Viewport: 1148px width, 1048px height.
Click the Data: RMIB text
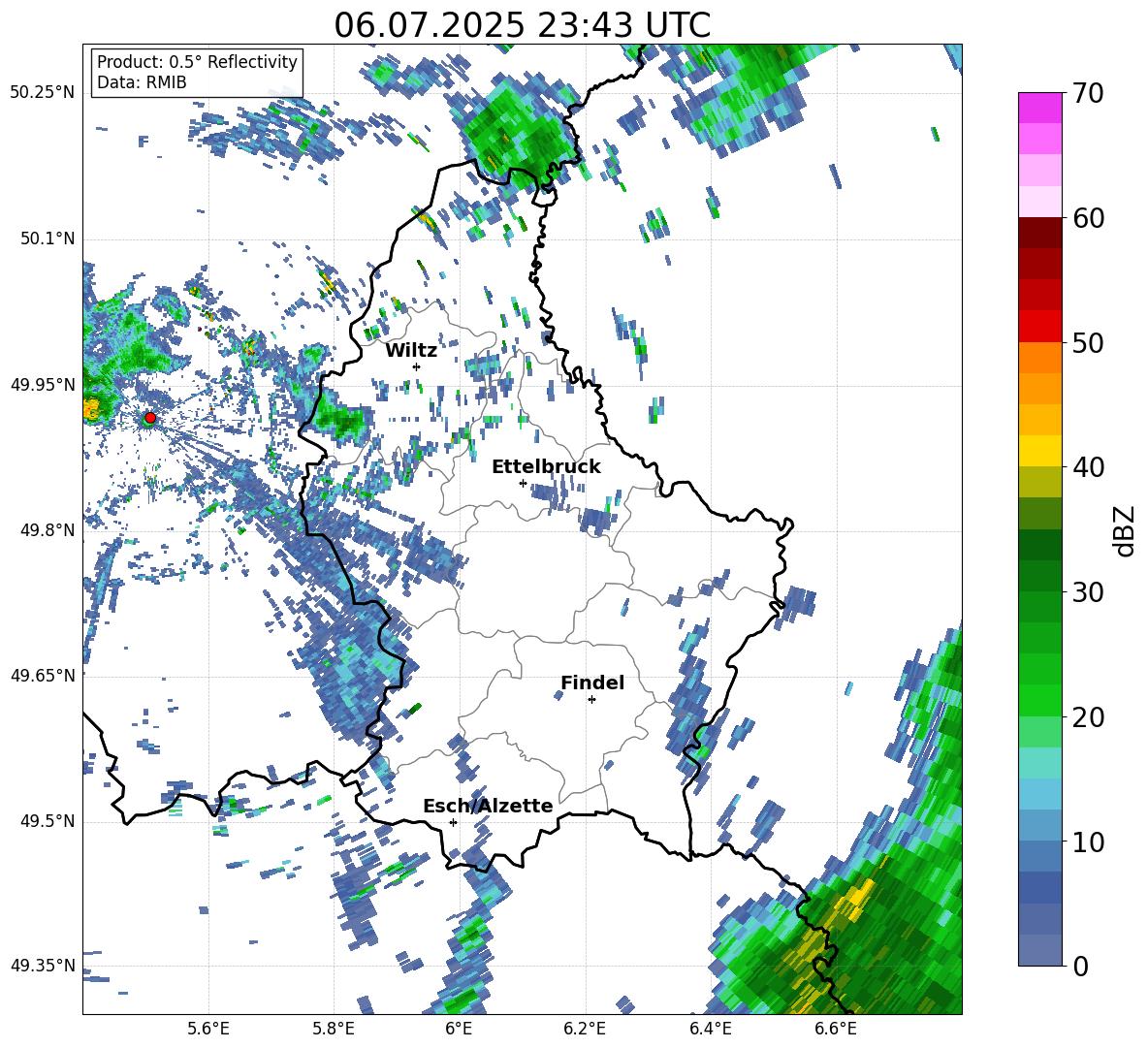click(x=142, y=82)
